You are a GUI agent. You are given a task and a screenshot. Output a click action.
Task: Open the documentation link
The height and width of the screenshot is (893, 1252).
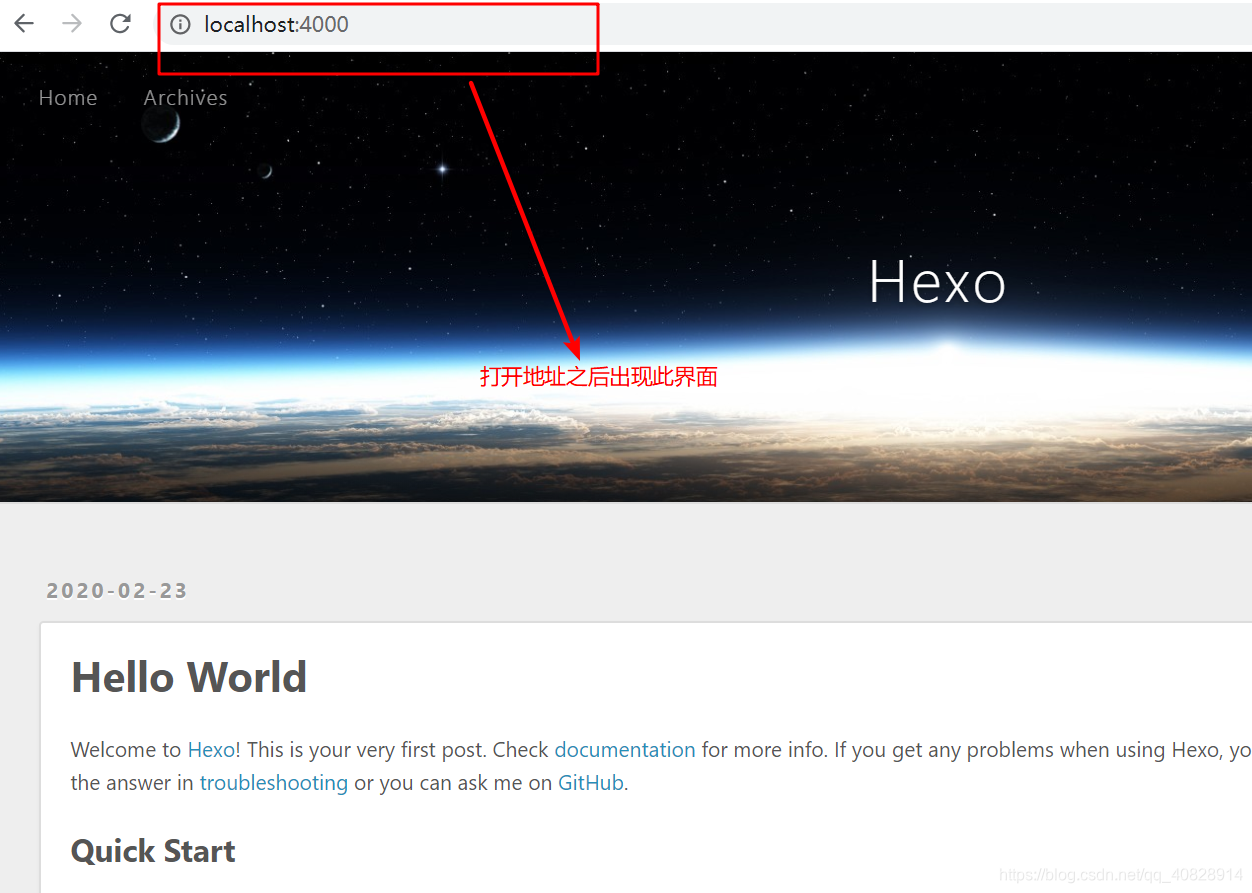click(625, 750)
